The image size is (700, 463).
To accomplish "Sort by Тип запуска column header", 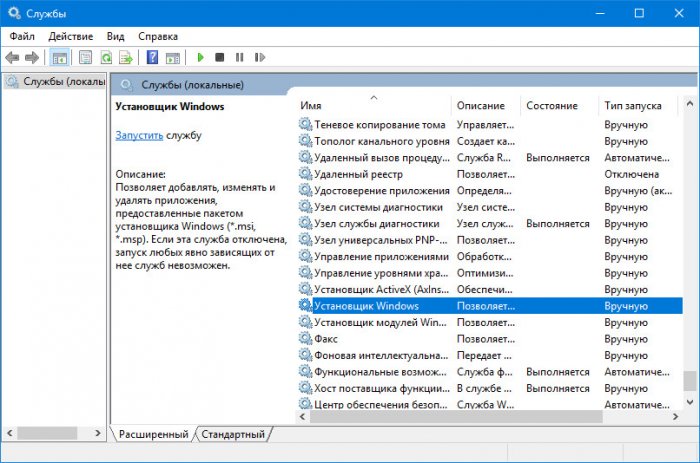I will point(638,105).
